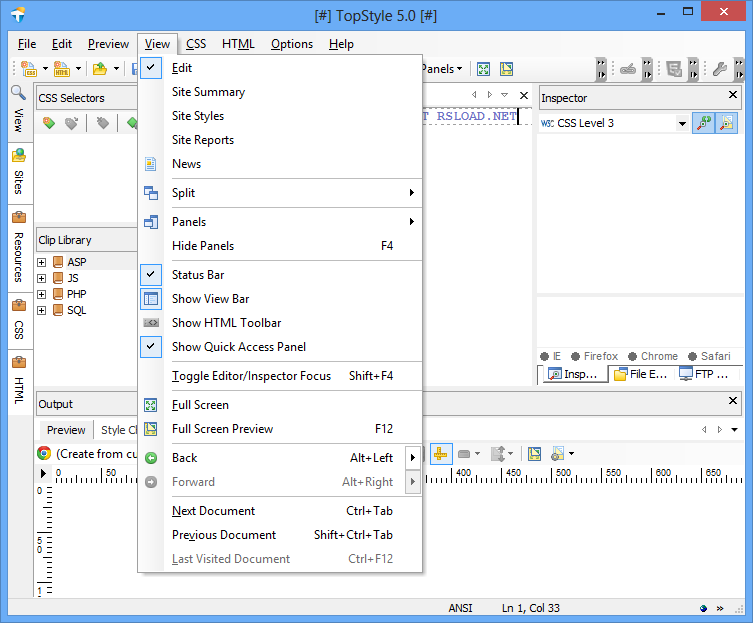Screen dimensions: 753x623
Task: Click the Full Screen toolbar icon beside Panels
Action: [x=484, y=69]
